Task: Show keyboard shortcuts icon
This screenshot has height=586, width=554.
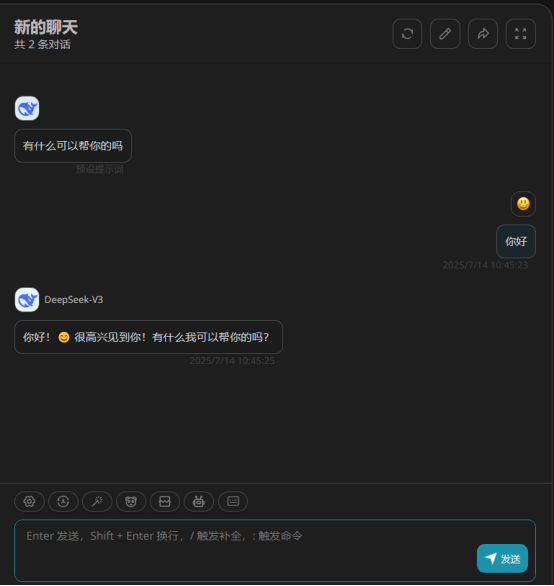Action: 233,501
